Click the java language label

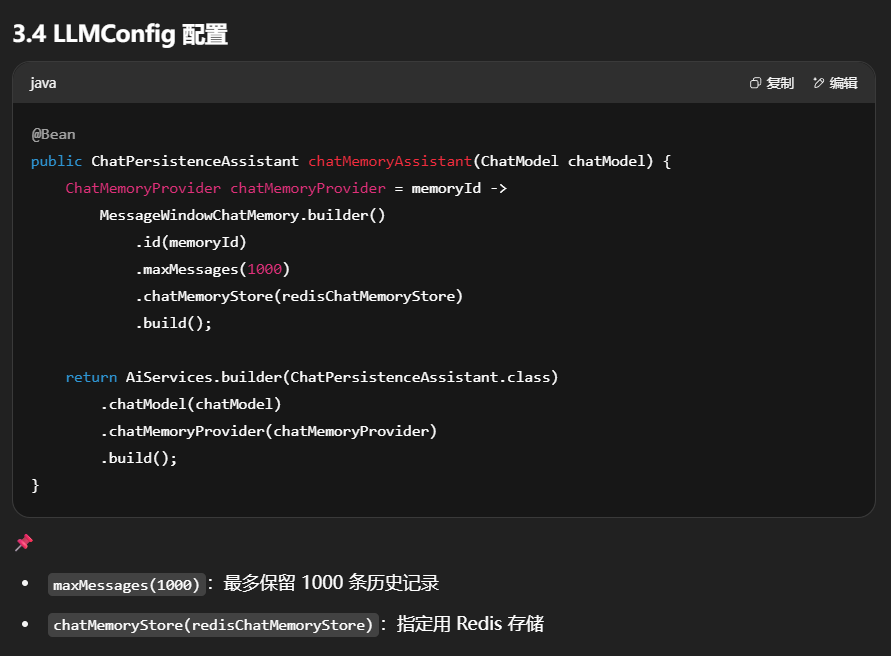pos(43,83)
